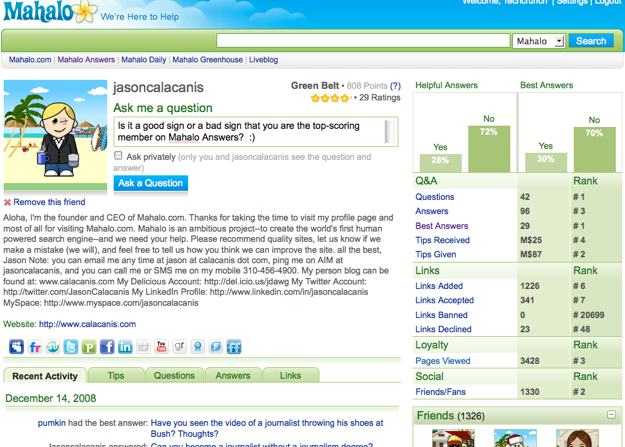Click the 'Green Belt' rank label

(x=315, y=86)
